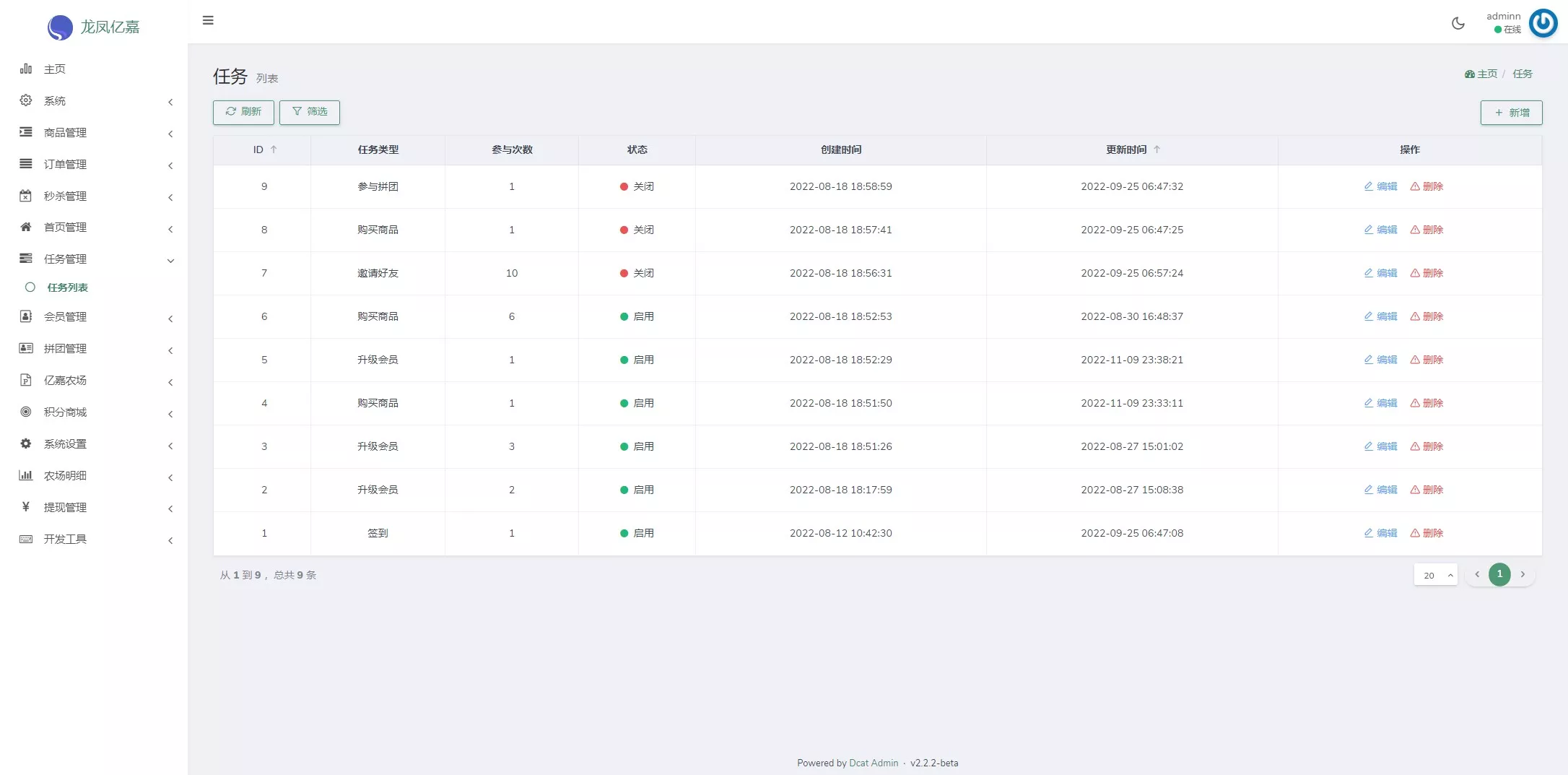
Task: Click the delete warning icon for task ID 7
Action: (x=1415, y=273)
